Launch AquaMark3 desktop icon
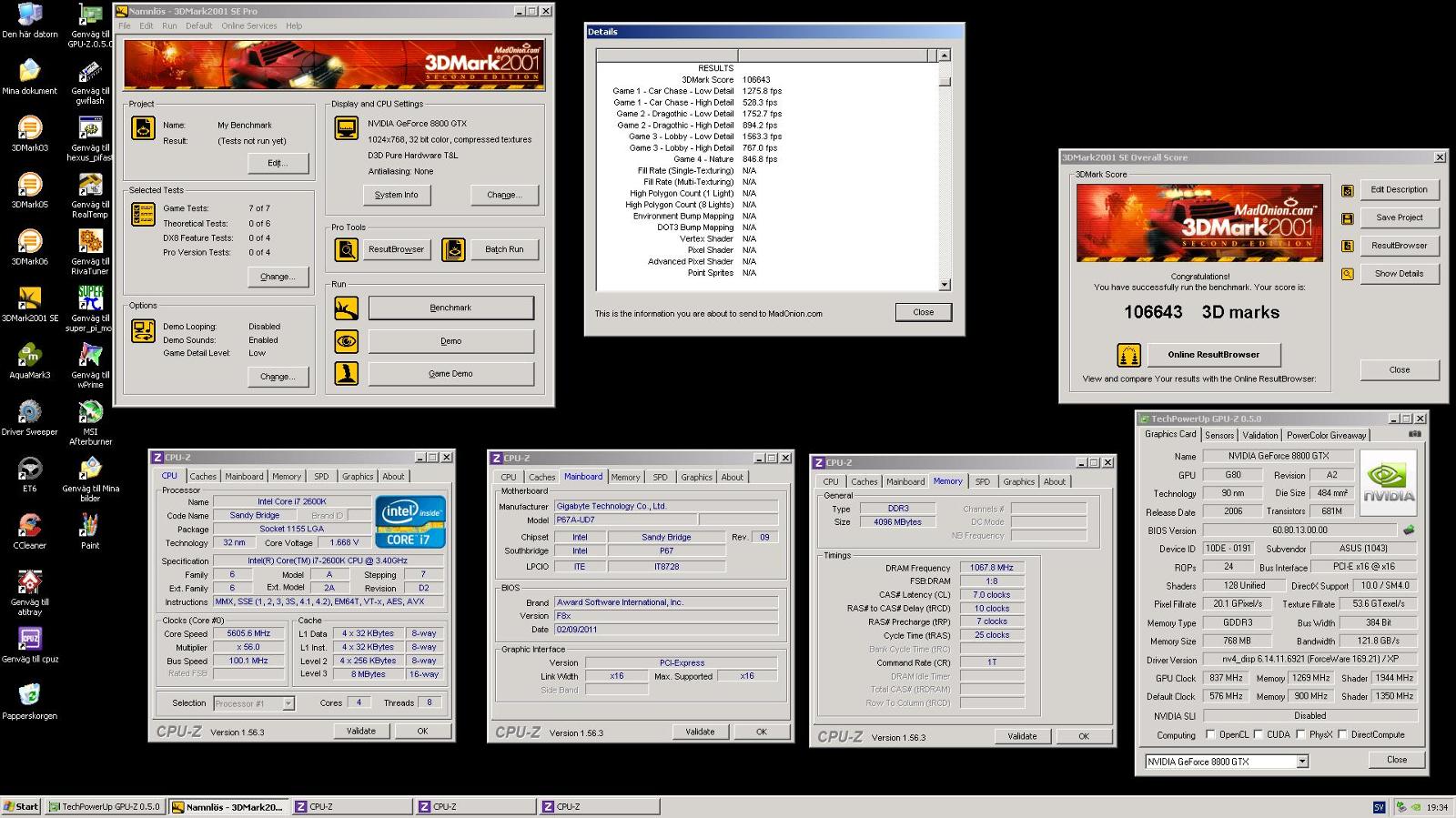 click(x=30, y=360)
